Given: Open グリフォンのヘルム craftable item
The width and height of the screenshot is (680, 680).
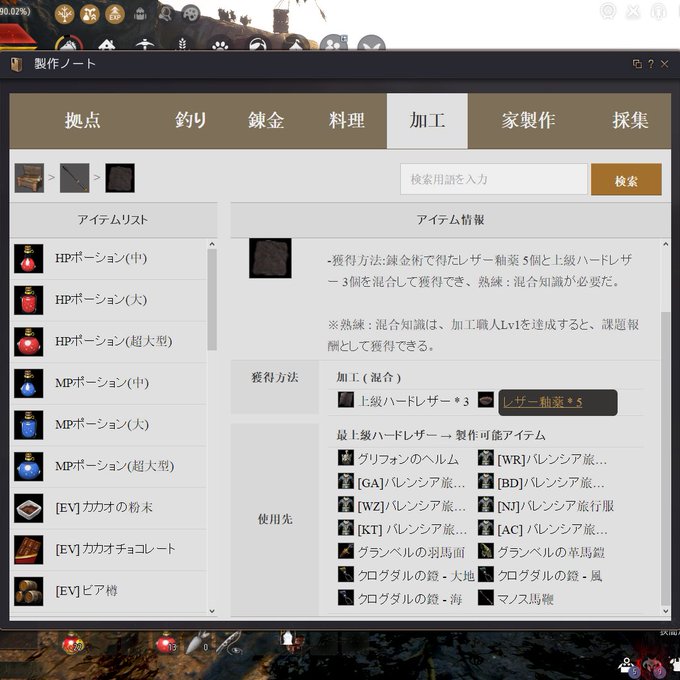Looking at the screenshot, I should click(408, 459).
